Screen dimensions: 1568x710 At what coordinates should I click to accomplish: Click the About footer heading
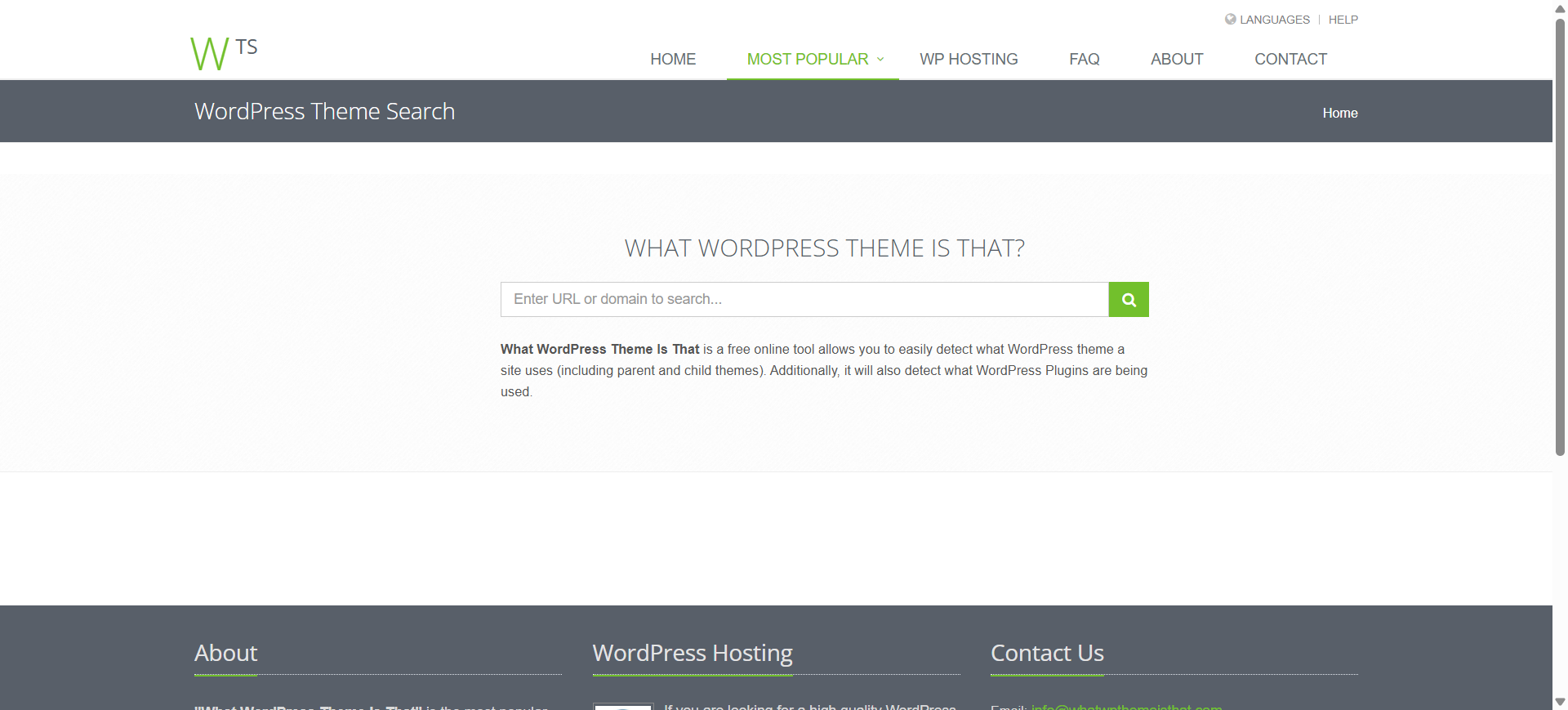tap(226, 653)
